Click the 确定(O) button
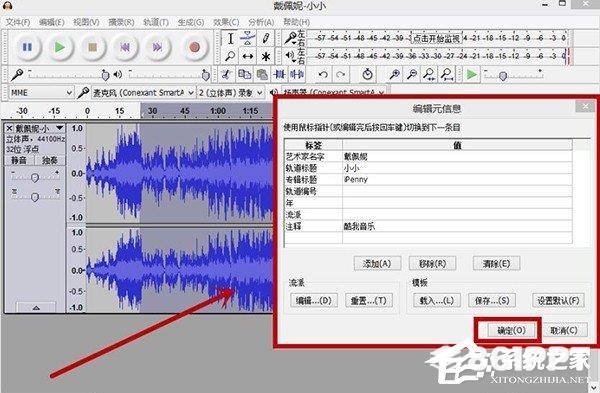This screenshot has width=600, height=393. (x=511, y=330)
